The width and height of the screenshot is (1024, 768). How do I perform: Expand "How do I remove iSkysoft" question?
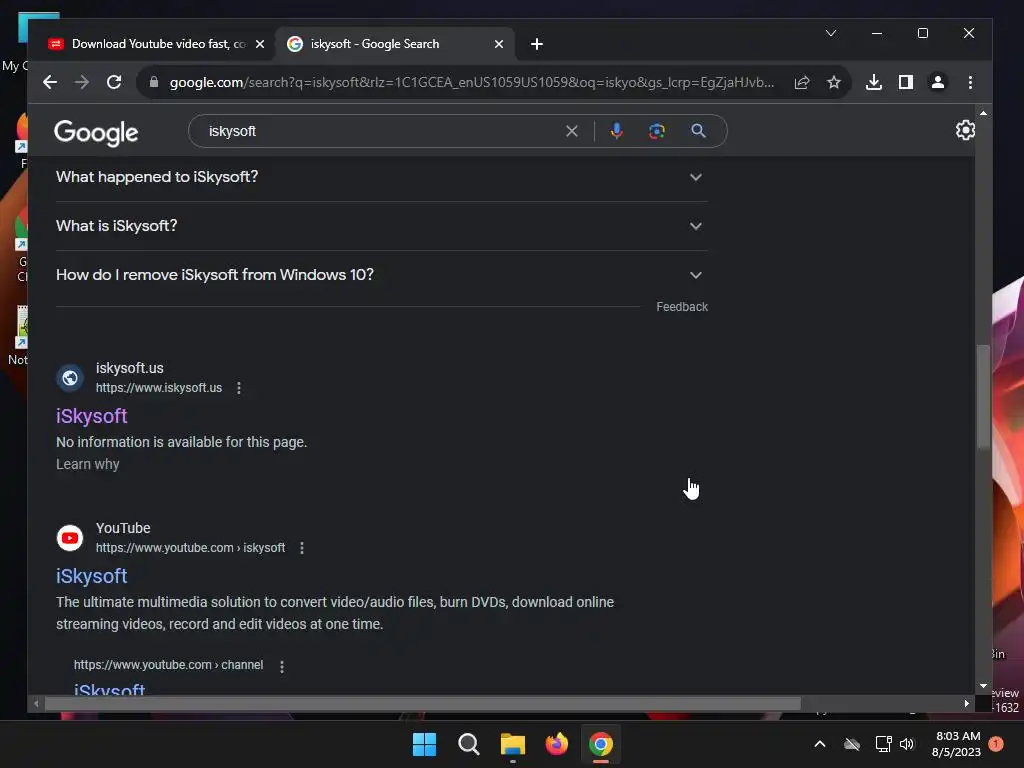(382, 275)
